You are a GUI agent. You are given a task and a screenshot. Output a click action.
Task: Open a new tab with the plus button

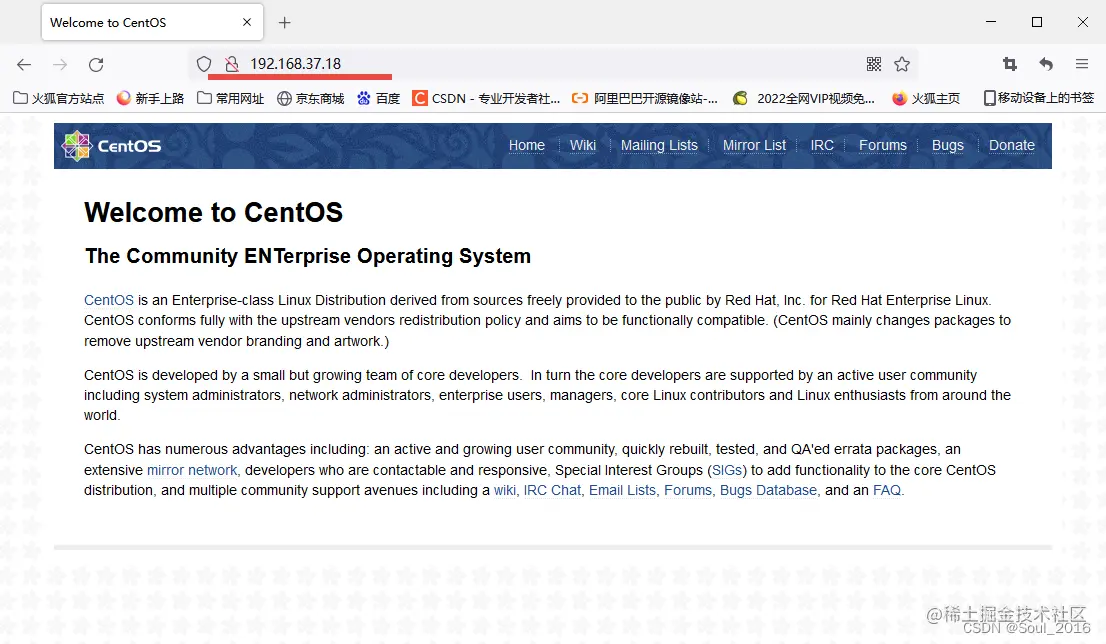[284, 23]
